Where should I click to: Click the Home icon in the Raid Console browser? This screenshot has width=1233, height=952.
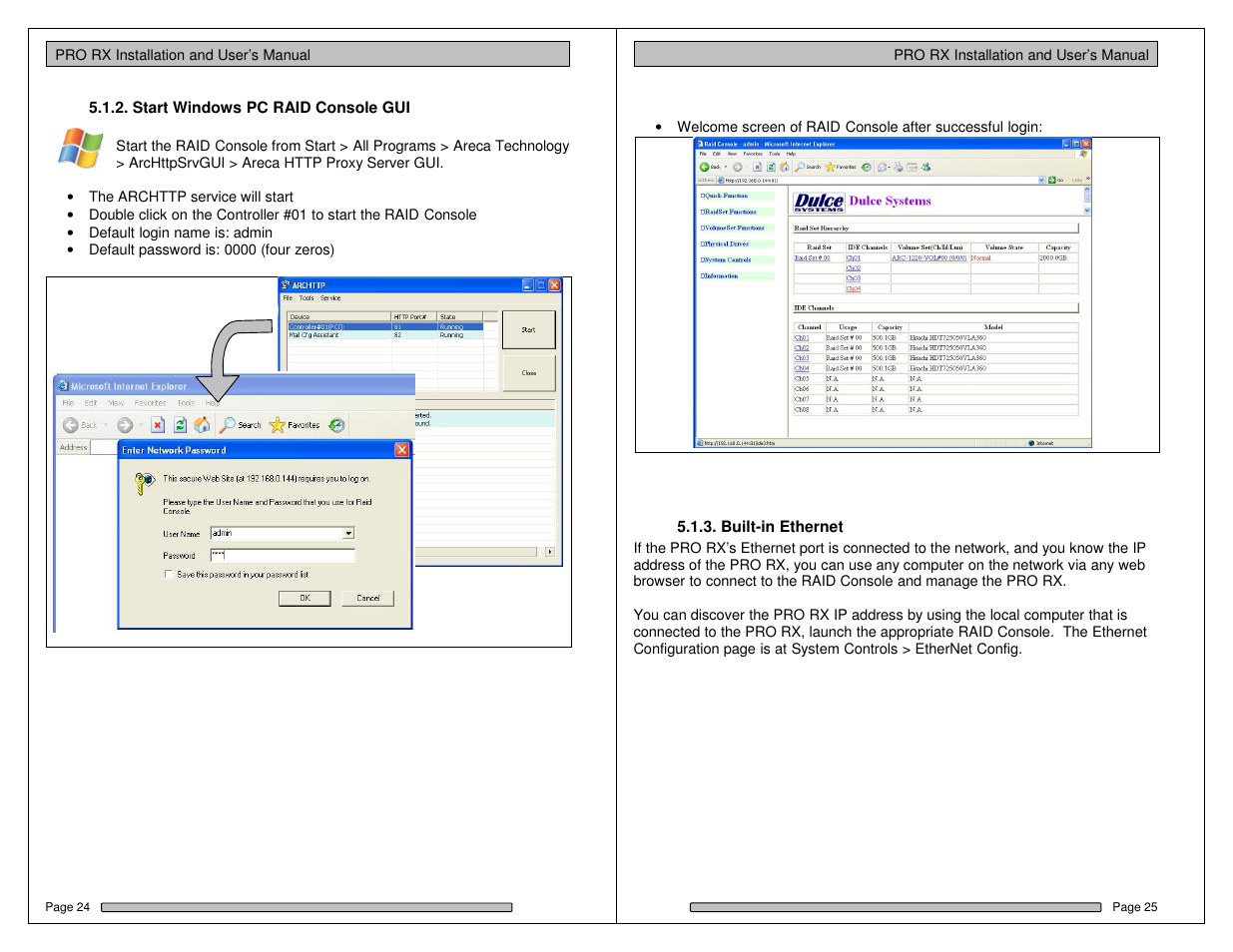(x=784, y=168)
